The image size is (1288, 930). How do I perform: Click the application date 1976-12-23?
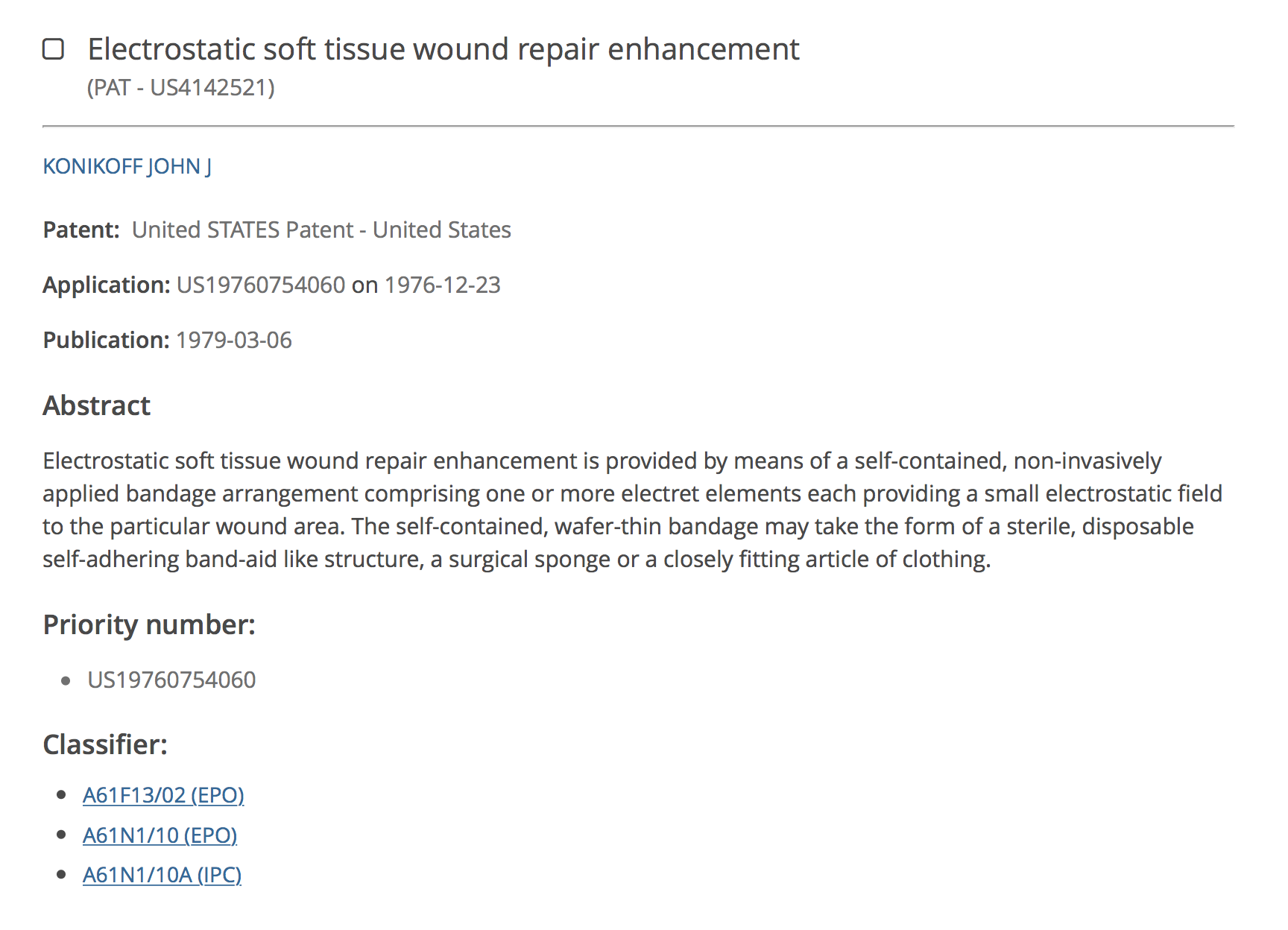442,285
